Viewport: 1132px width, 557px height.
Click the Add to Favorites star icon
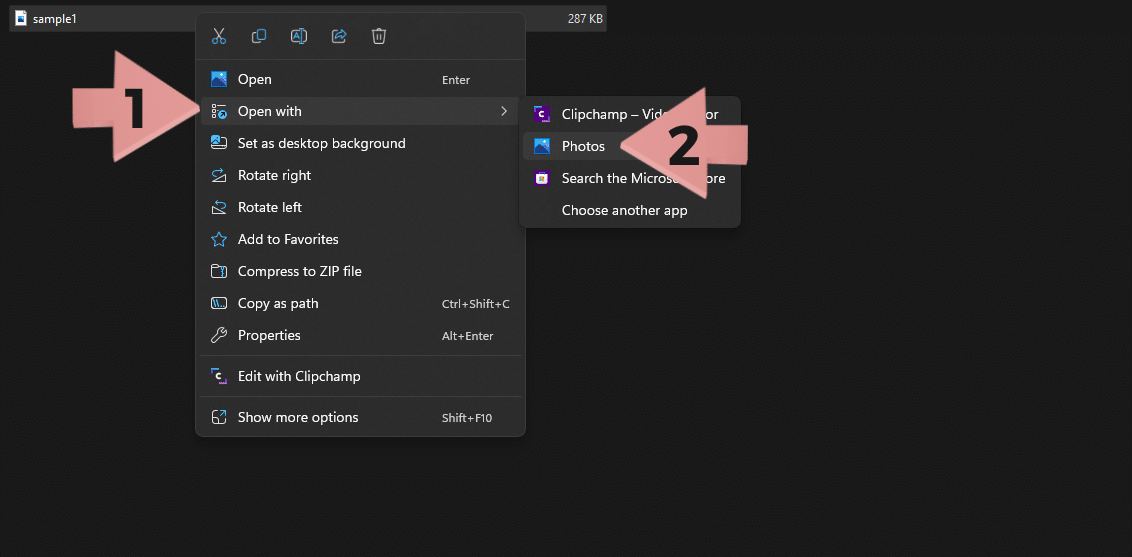219,239
